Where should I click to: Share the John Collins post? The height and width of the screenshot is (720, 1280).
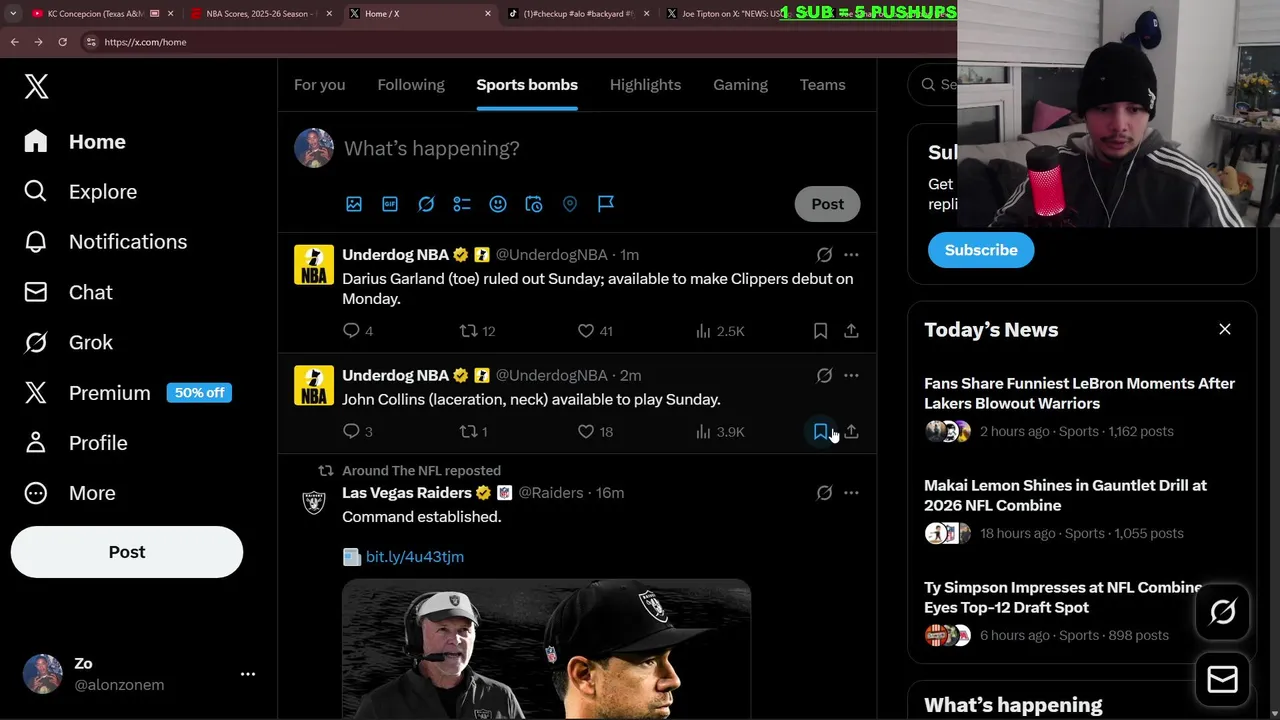pyautogui.click(x=851, y=432)
